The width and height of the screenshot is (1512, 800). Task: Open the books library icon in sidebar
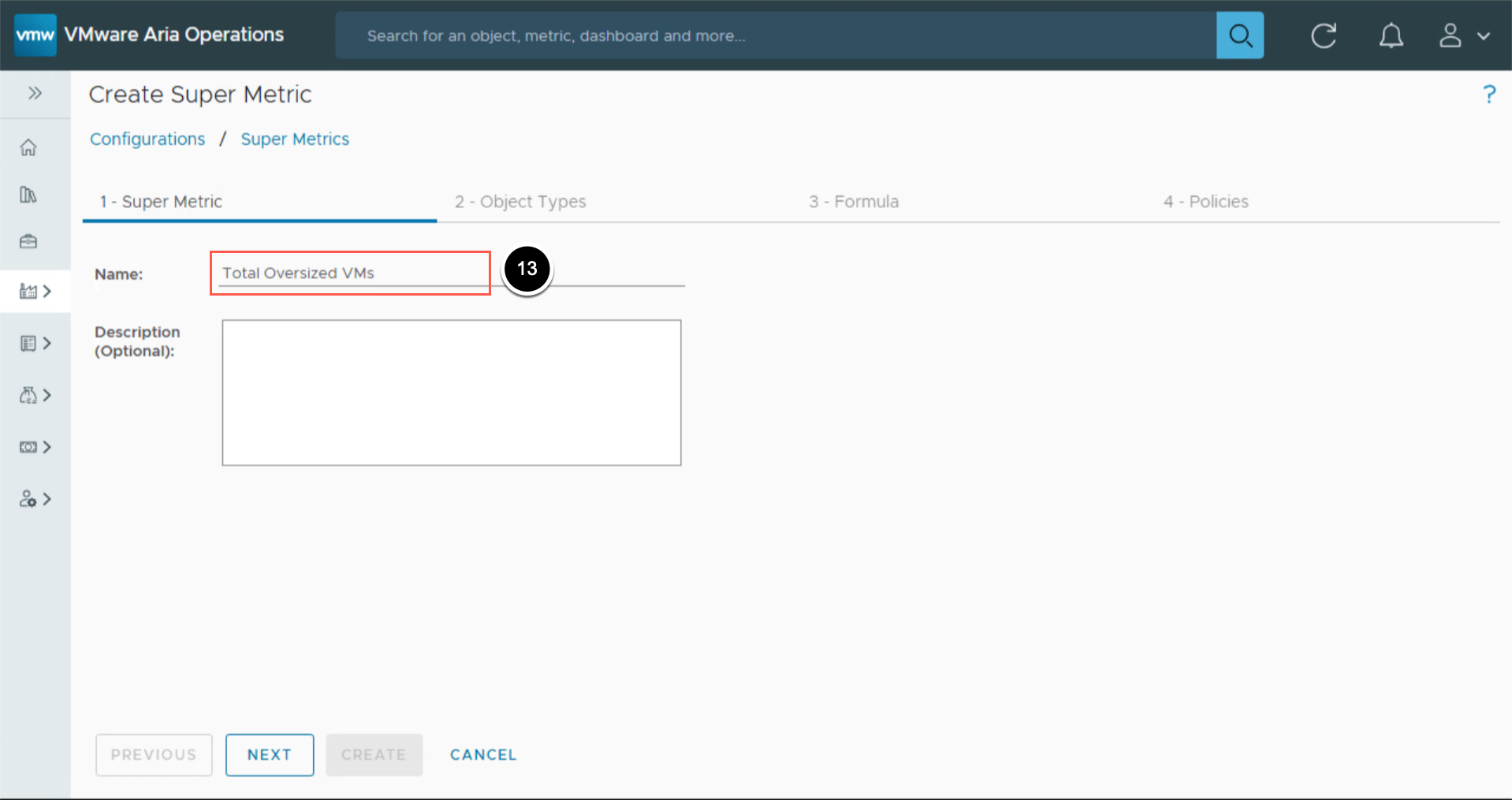(28, 195)
